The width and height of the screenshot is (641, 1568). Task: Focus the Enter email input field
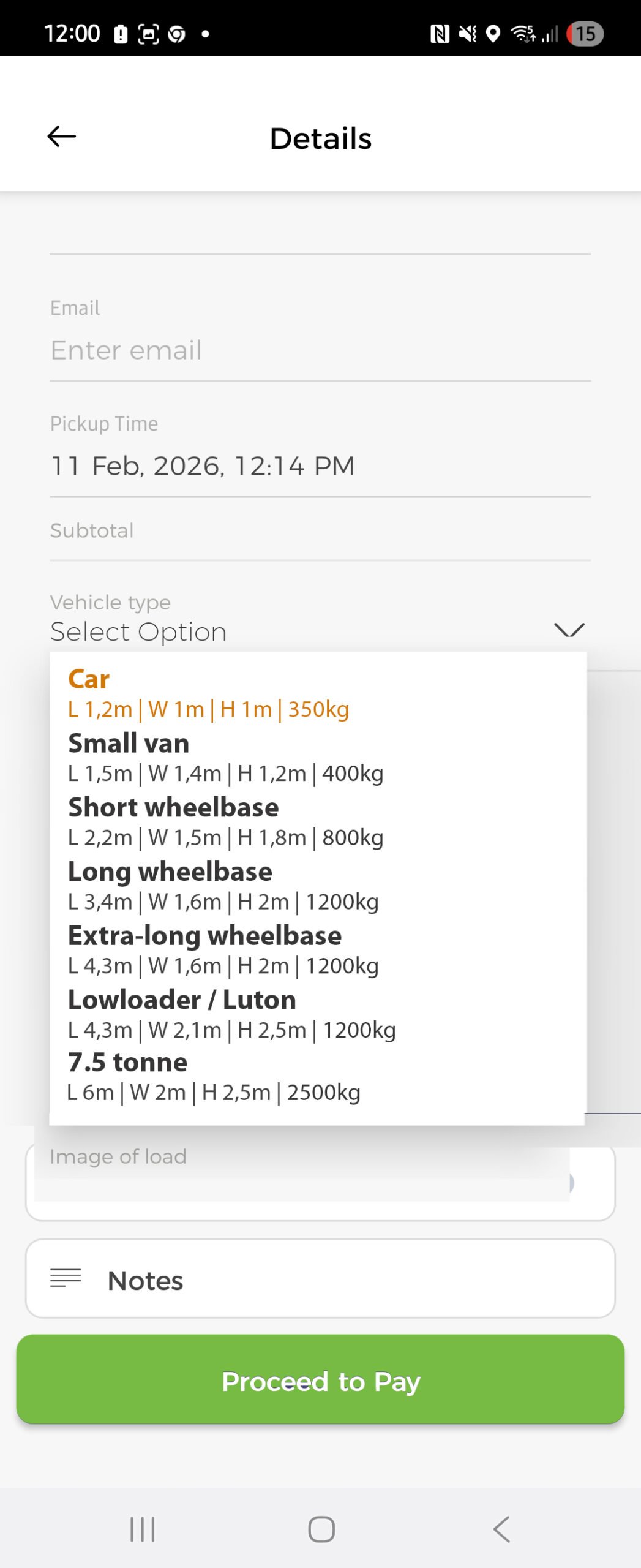pos(320,350)
